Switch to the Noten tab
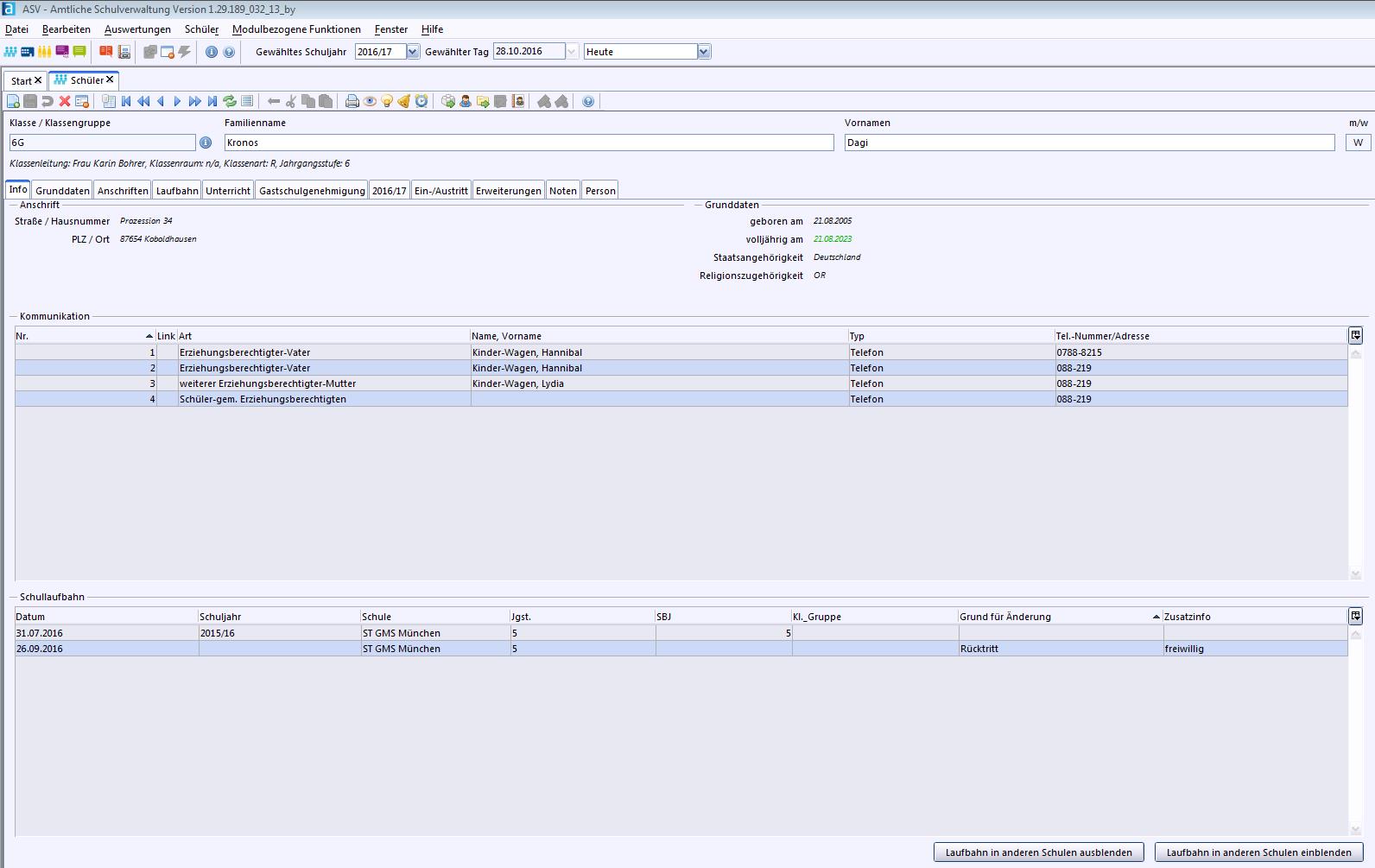This screenshot has height=868, width=1375. point(563,191)
